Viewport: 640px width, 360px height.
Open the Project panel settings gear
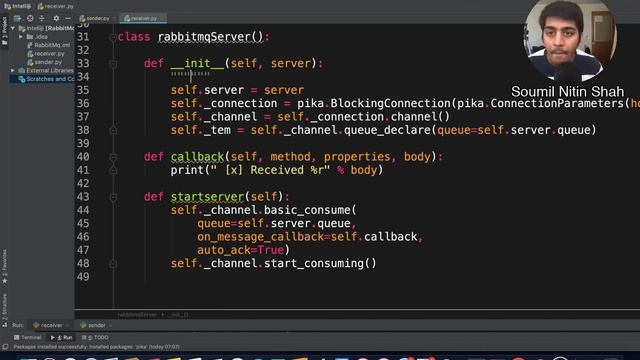(x=56, y=18)
